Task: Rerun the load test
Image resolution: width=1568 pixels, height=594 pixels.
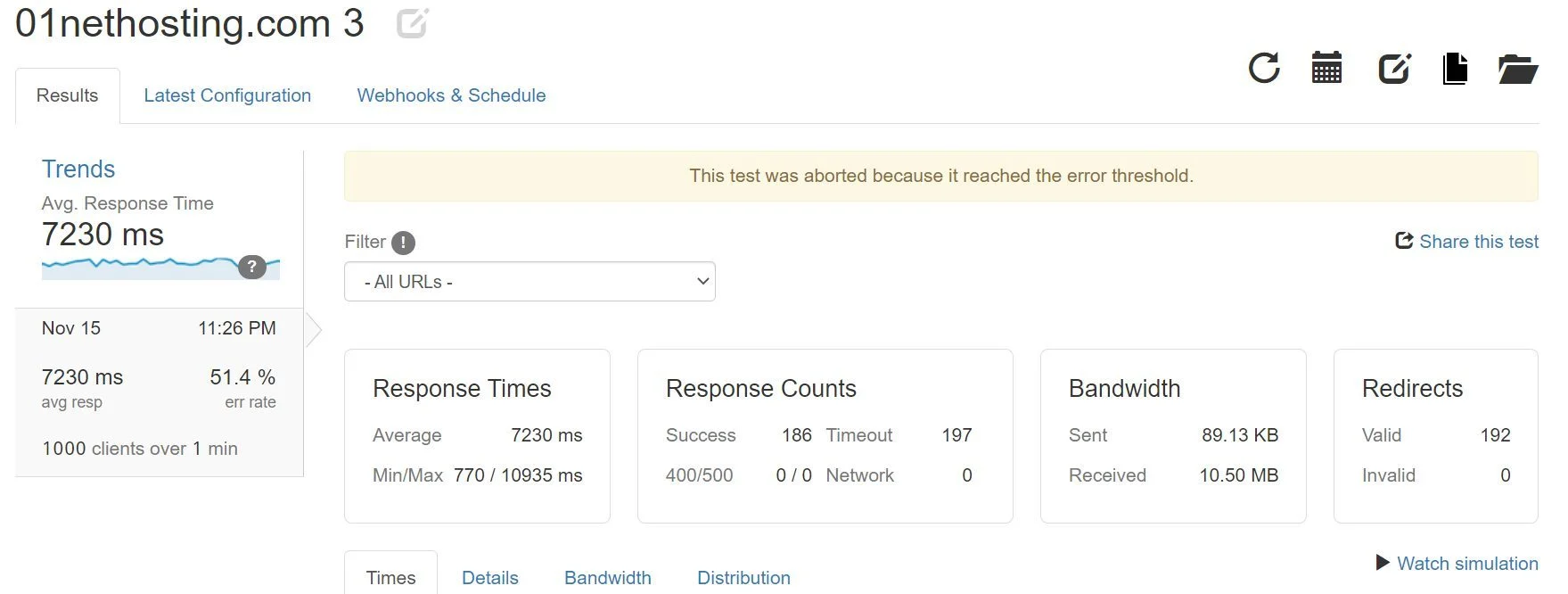Action: (x=1265, y=68)
